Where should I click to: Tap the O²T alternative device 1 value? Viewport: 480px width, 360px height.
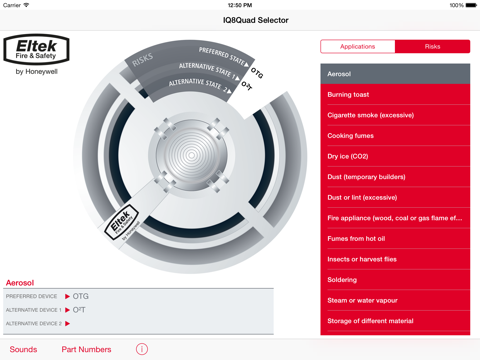pyautogui.click(x=79, y=310)
